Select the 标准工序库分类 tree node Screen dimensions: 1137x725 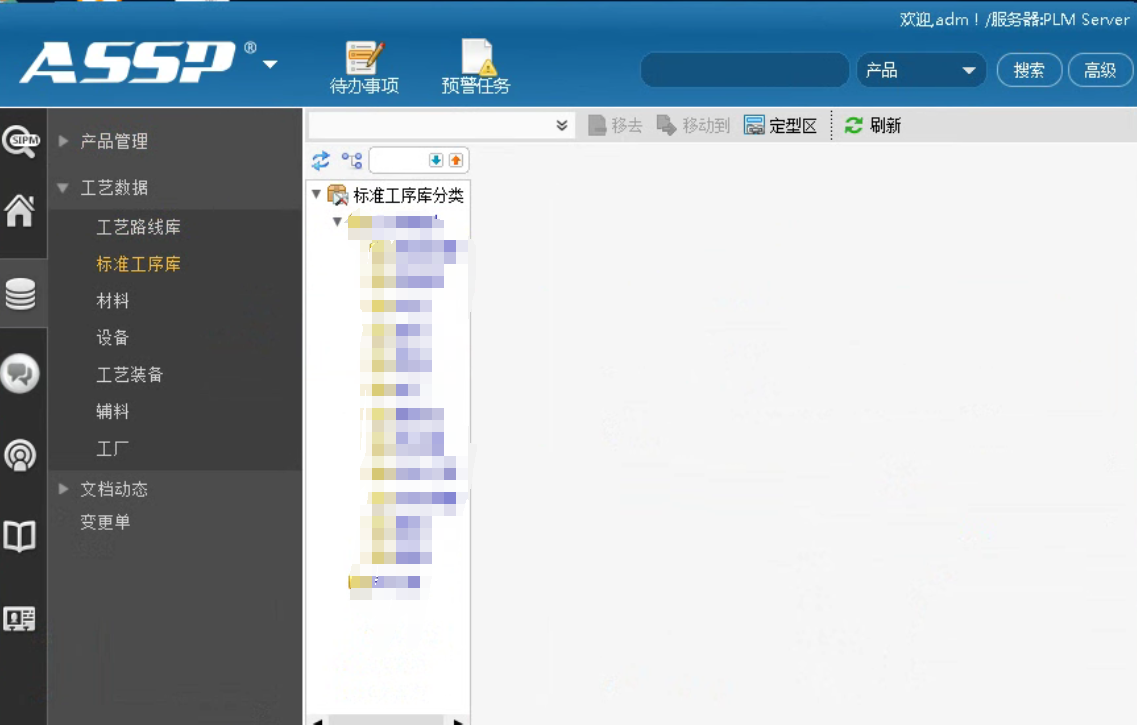[408, 195]
